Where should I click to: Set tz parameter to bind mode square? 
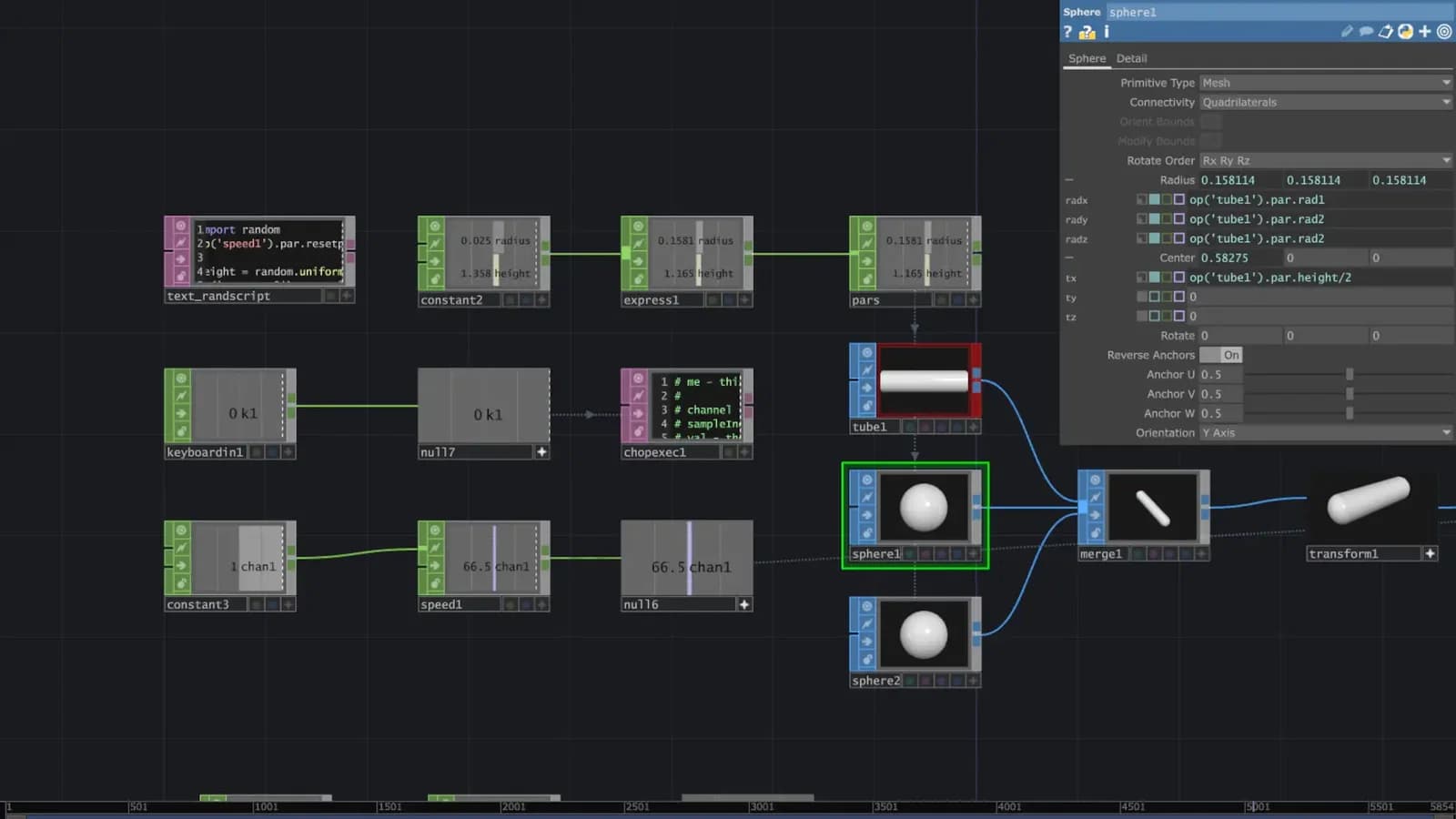[x=1178, y=317]
